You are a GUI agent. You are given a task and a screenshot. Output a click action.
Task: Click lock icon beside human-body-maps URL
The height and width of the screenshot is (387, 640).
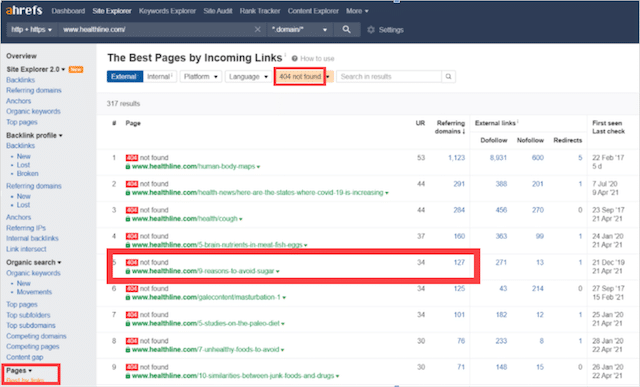click(128, 167)
